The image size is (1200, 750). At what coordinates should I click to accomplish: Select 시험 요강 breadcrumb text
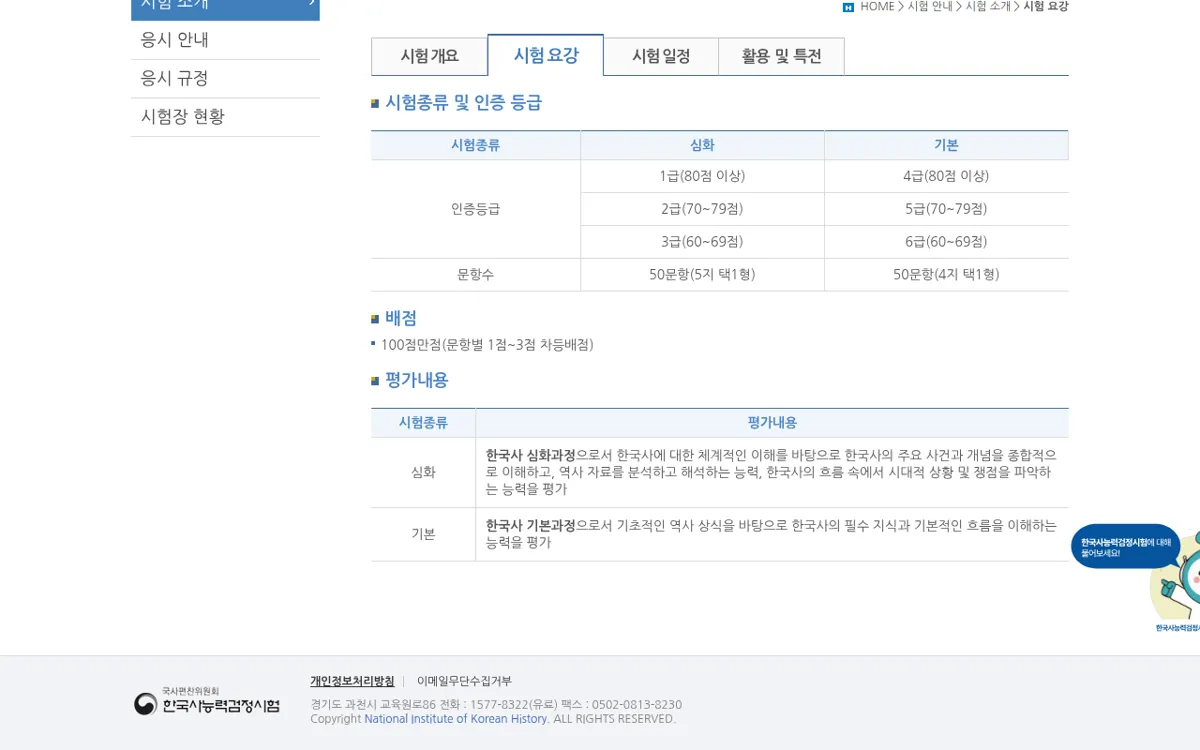(1046, 6)
